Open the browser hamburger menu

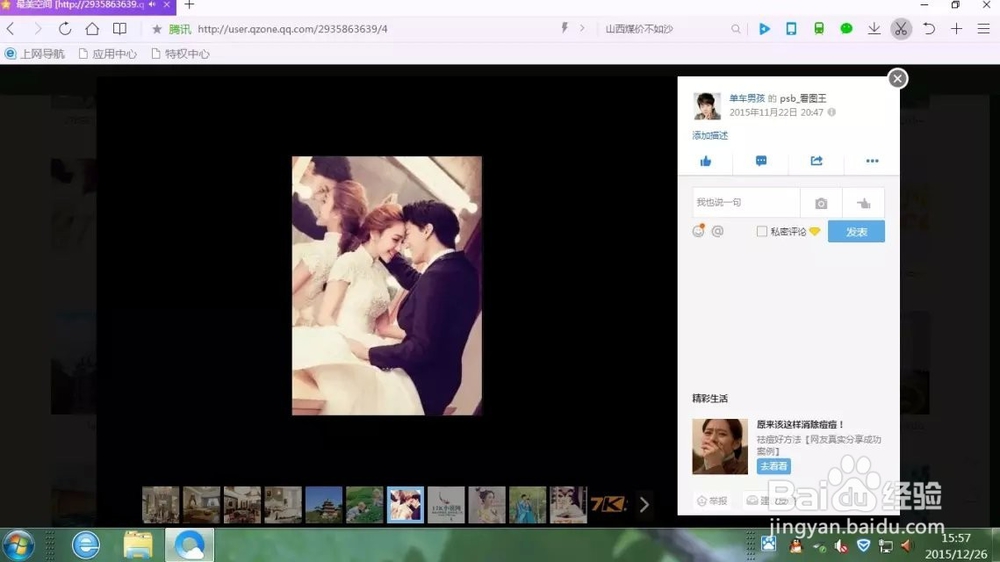pos(983,29)
